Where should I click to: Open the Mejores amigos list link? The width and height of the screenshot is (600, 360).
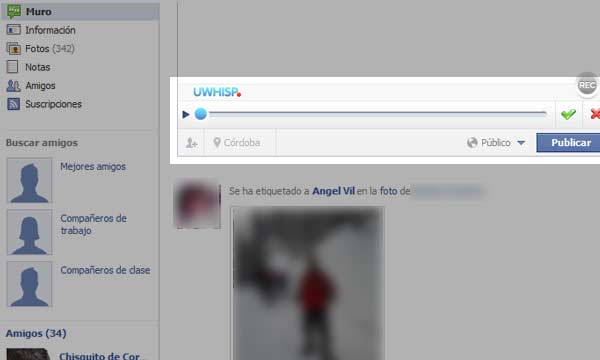click(93, 167)
